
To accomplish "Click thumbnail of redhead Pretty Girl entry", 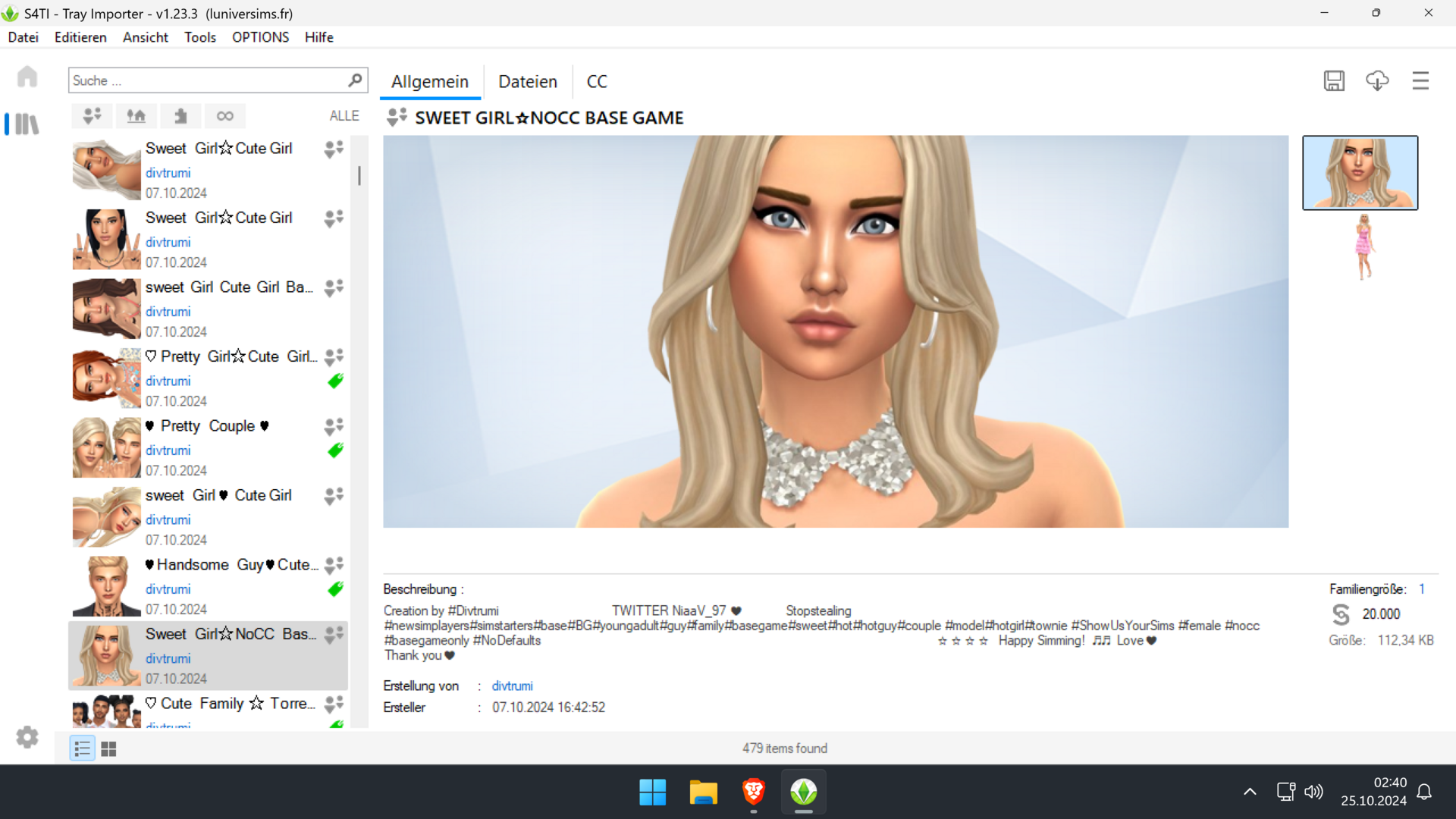I will [106, 378].
